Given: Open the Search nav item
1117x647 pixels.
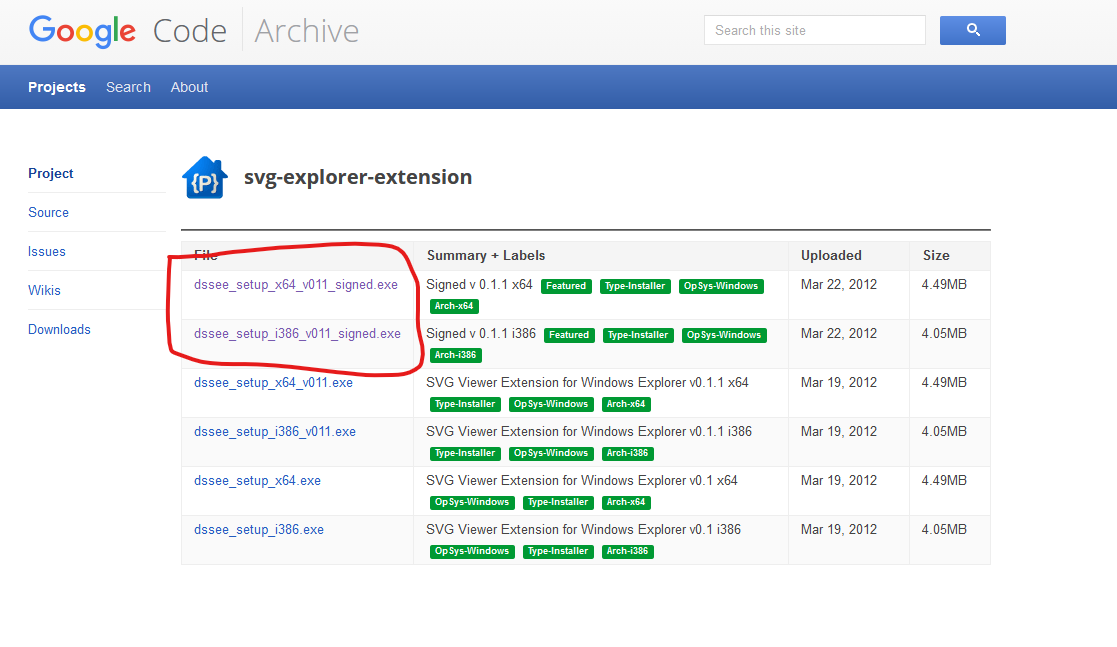Looking at the screenshot, I should coord(128,87).
